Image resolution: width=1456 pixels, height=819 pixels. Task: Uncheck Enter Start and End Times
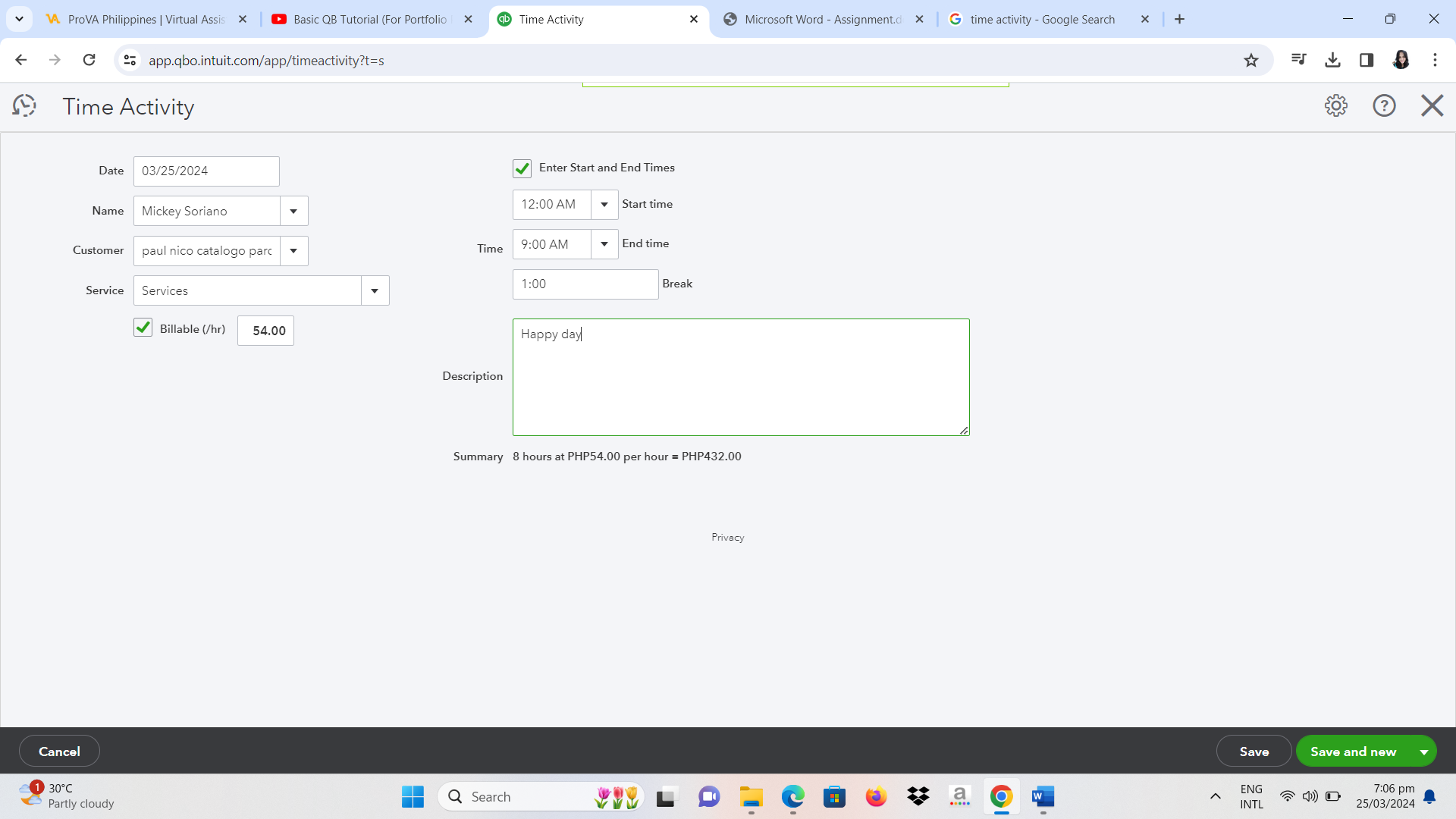(x=522, y=168)
